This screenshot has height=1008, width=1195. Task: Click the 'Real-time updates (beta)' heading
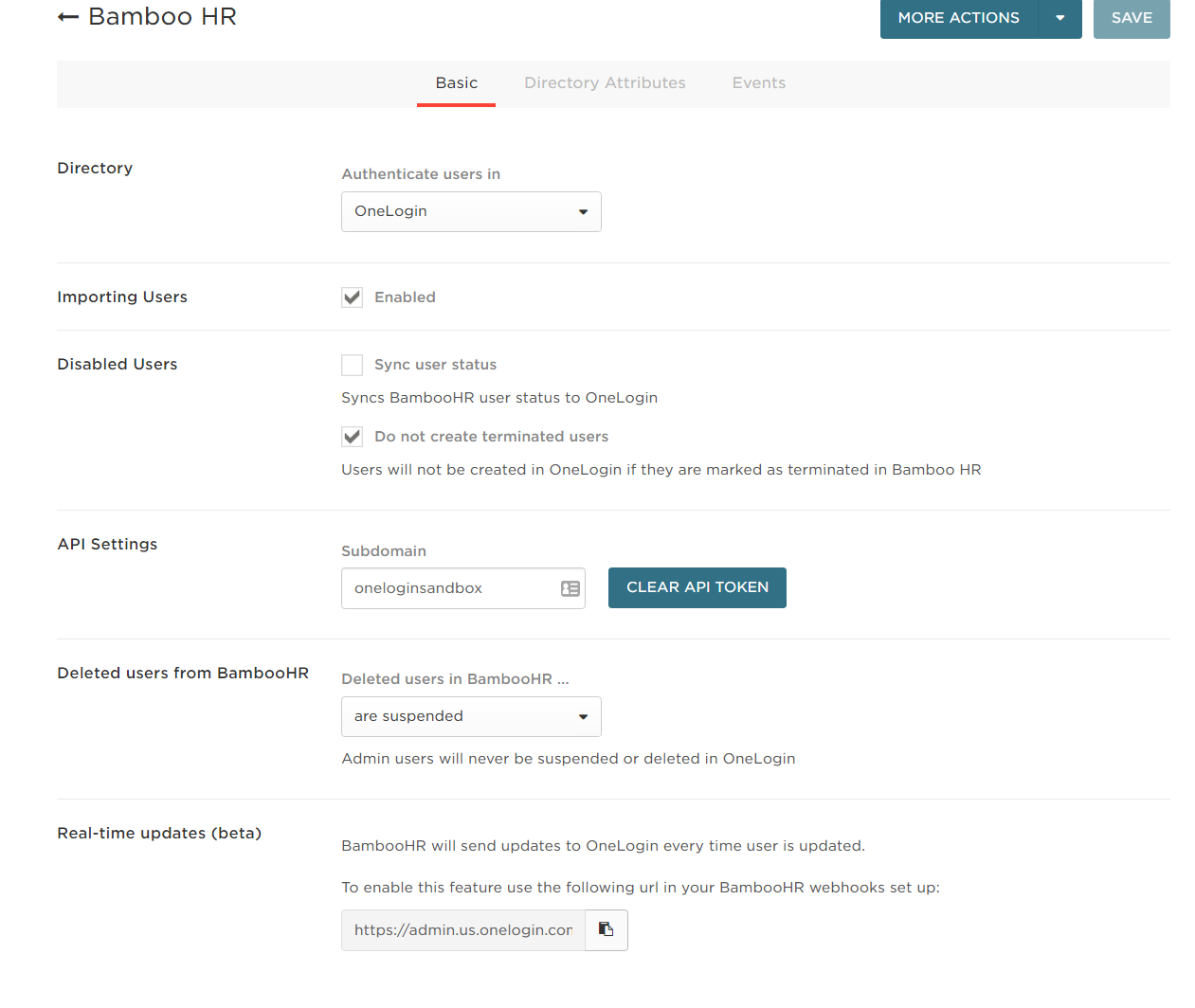tap(159, 834)
